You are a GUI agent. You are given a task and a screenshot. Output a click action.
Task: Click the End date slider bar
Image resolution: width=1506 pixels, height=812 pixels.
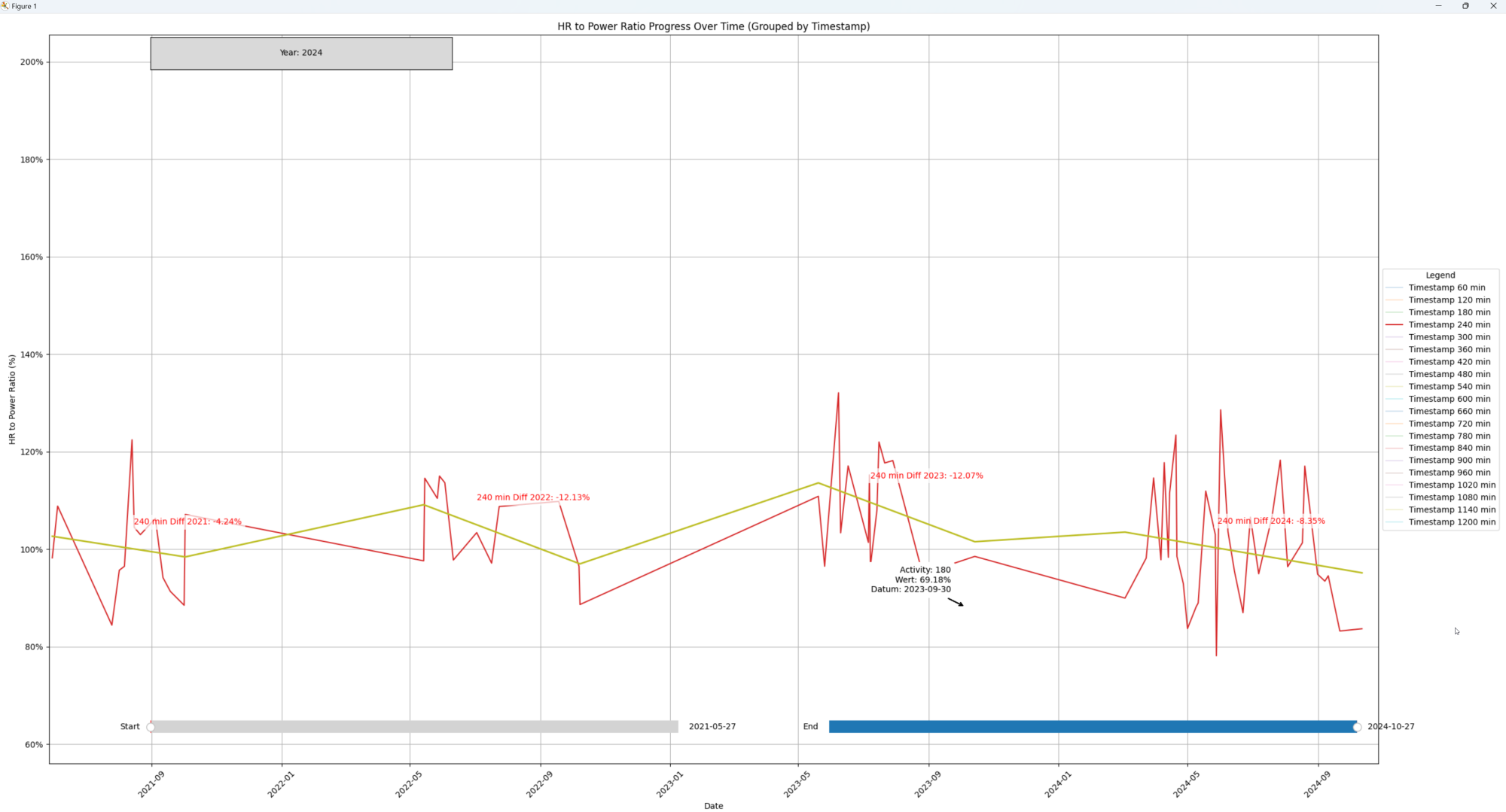tap(1093, 727)
